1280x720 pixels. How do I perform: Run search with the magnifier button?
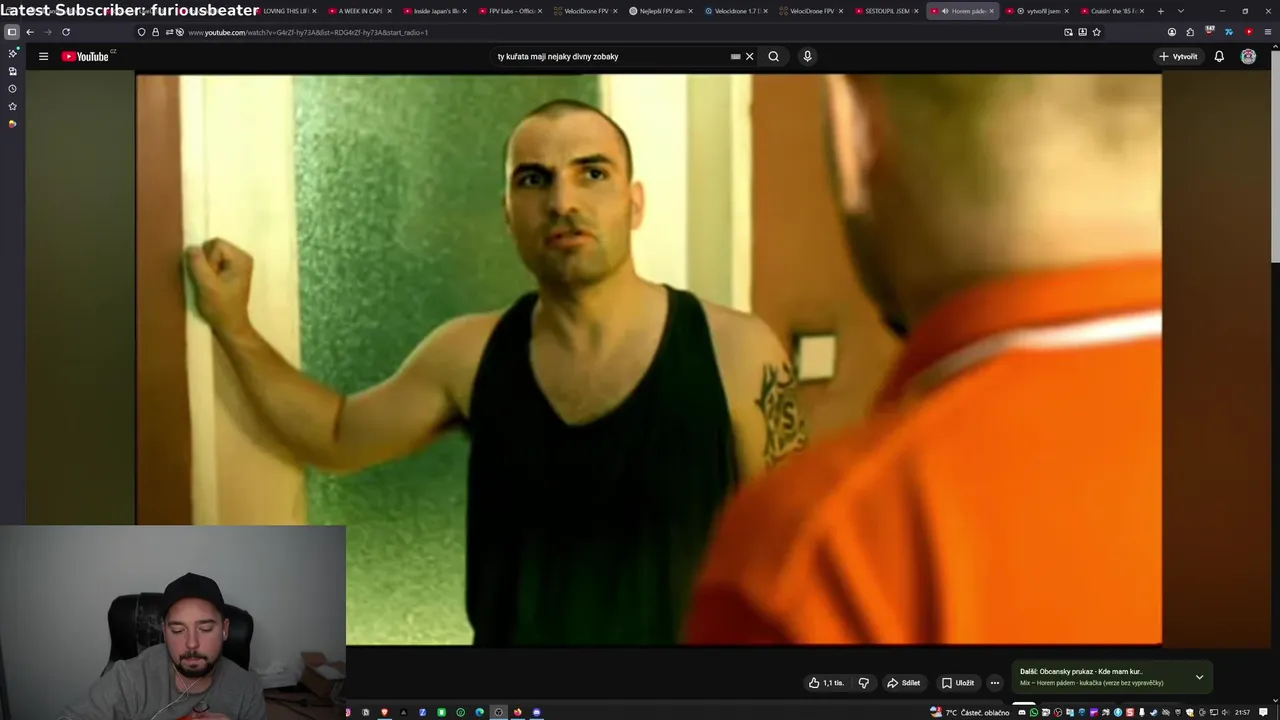click(x=773, y=56)
